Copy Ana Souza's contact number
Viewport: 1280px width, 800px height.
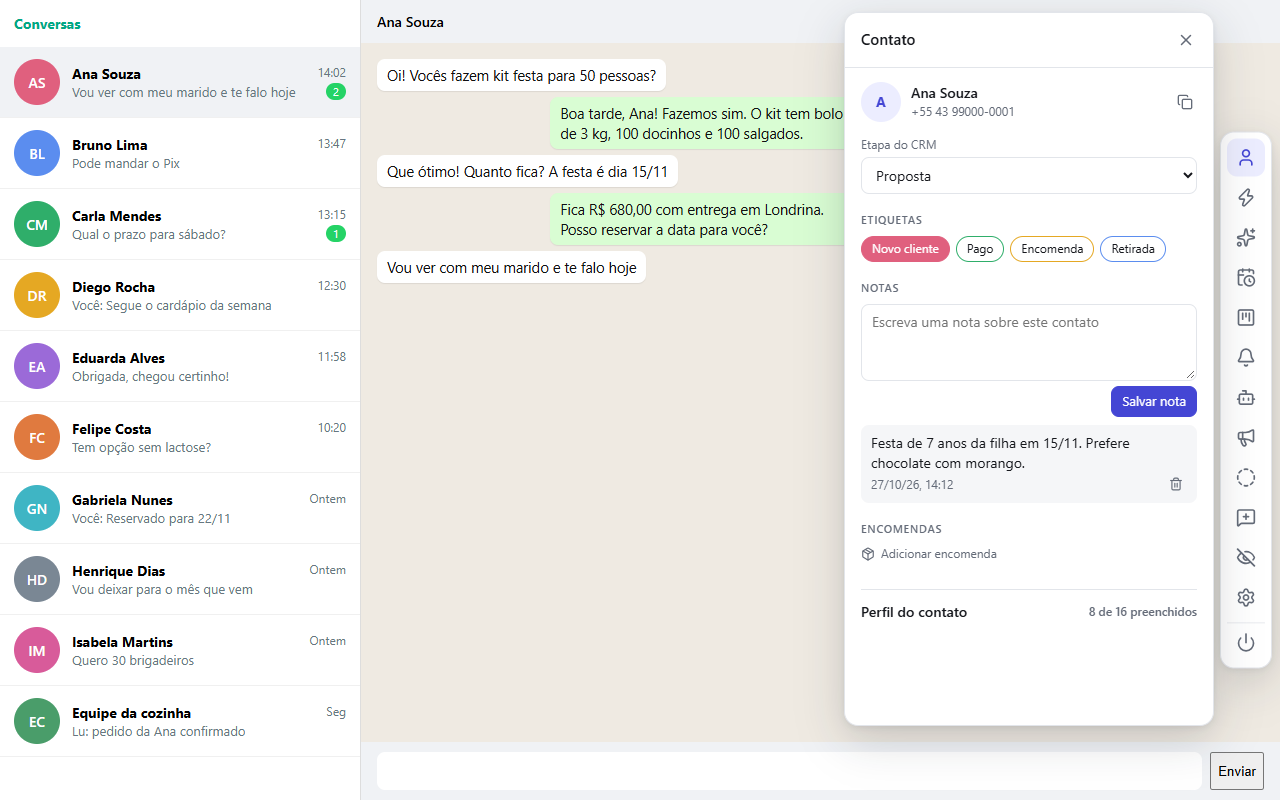(1185, 102)
